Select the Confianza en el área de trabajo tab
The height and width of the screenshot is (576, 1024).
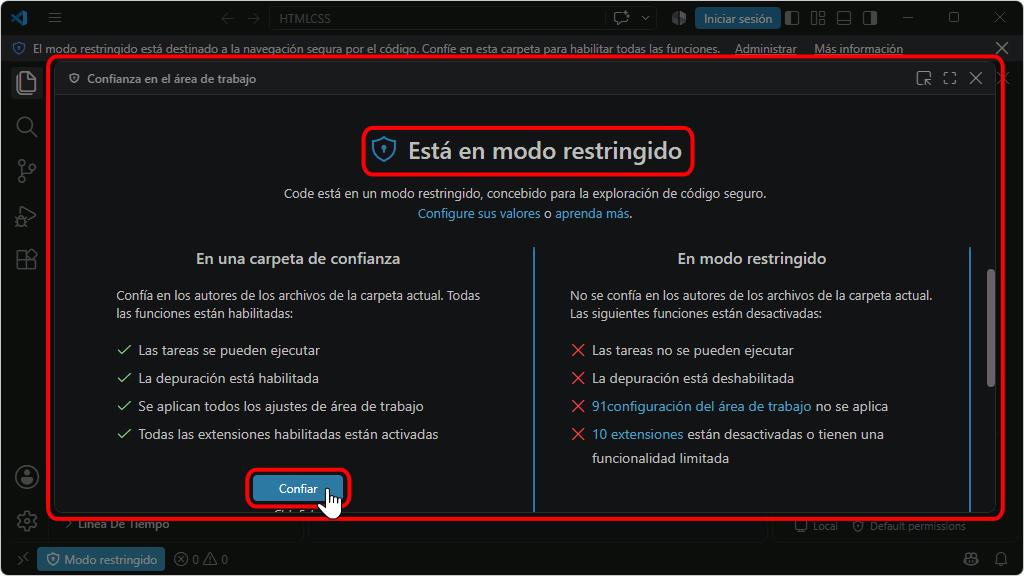pyautogui.click(x=163, y=79)
